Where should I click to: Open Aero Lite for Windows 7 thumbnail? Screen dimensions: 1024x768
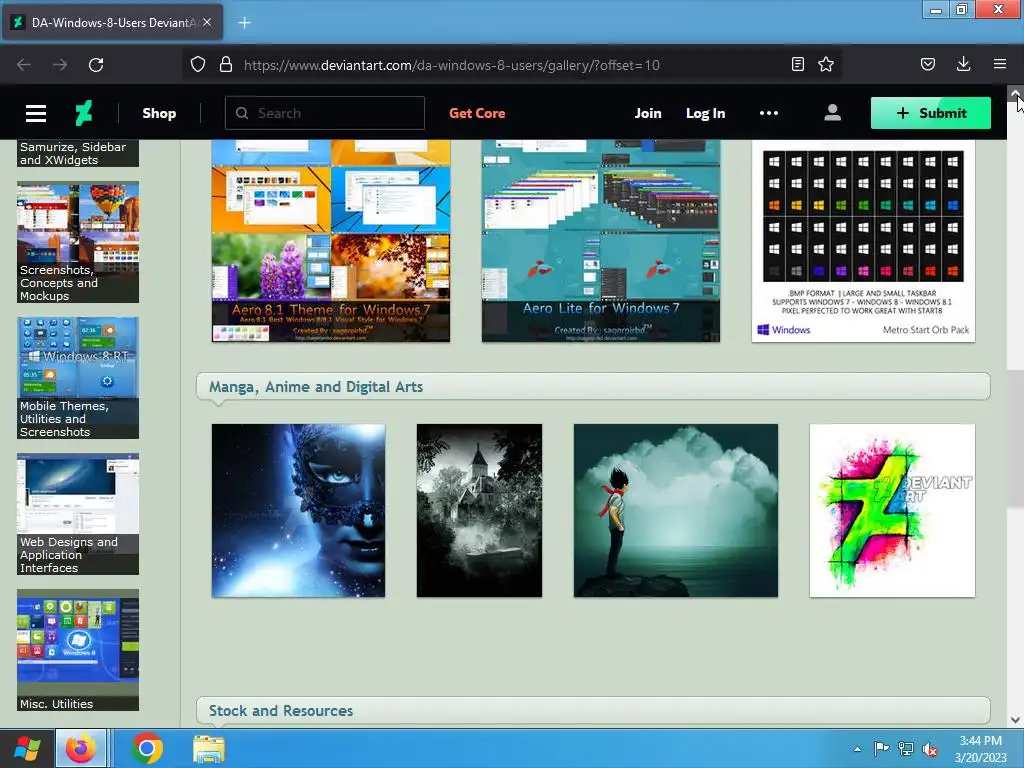601,240
